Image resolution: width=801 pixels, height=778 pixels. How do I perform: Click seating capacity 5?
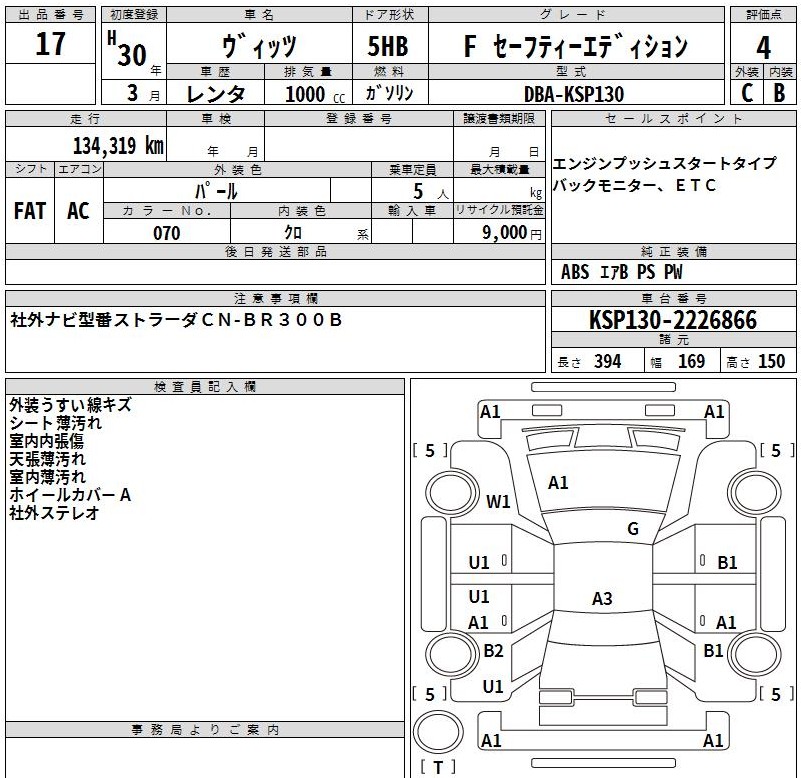coord(418,192)
